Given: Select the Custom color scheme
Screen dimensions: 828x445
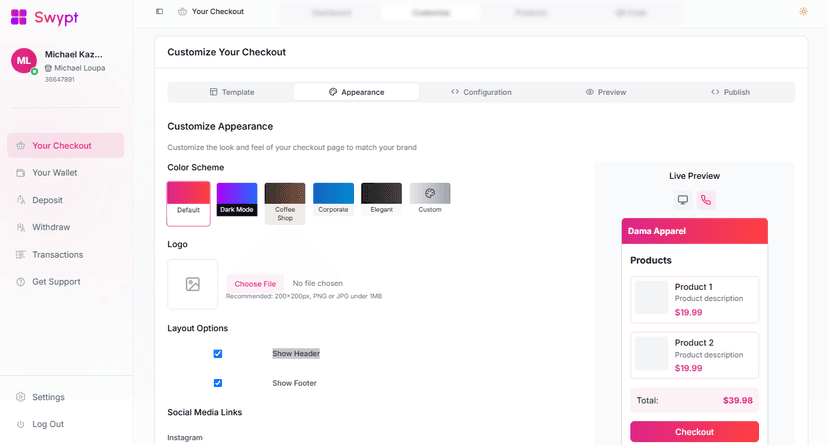Looking at the screenshot, I should [430, 198].
